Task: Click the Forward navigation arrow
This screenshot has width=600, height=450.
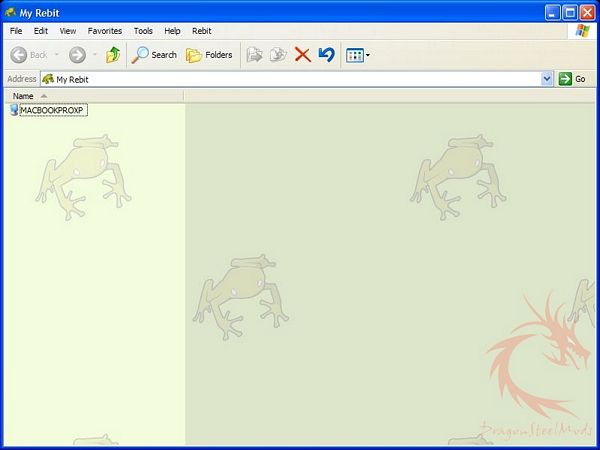Action: (x=77, y=55)
